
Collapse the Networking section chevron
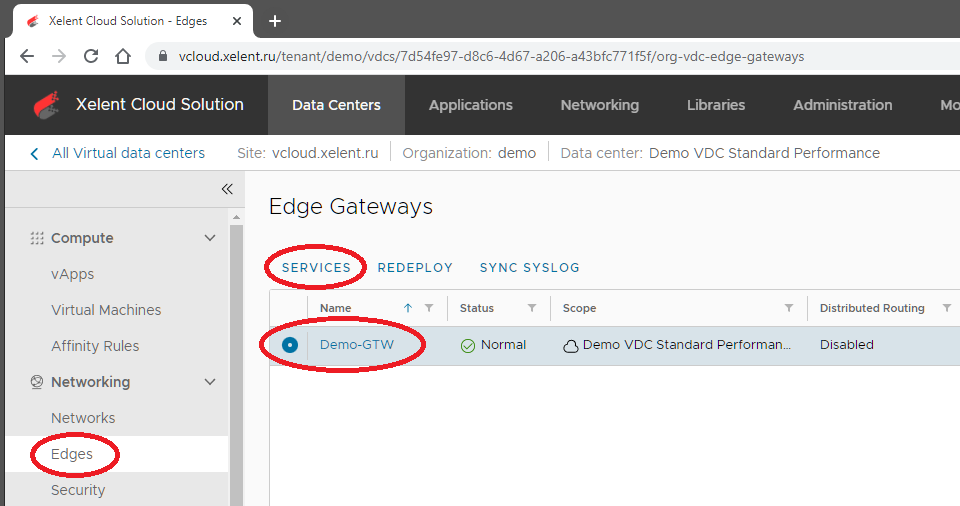[210, 382]
